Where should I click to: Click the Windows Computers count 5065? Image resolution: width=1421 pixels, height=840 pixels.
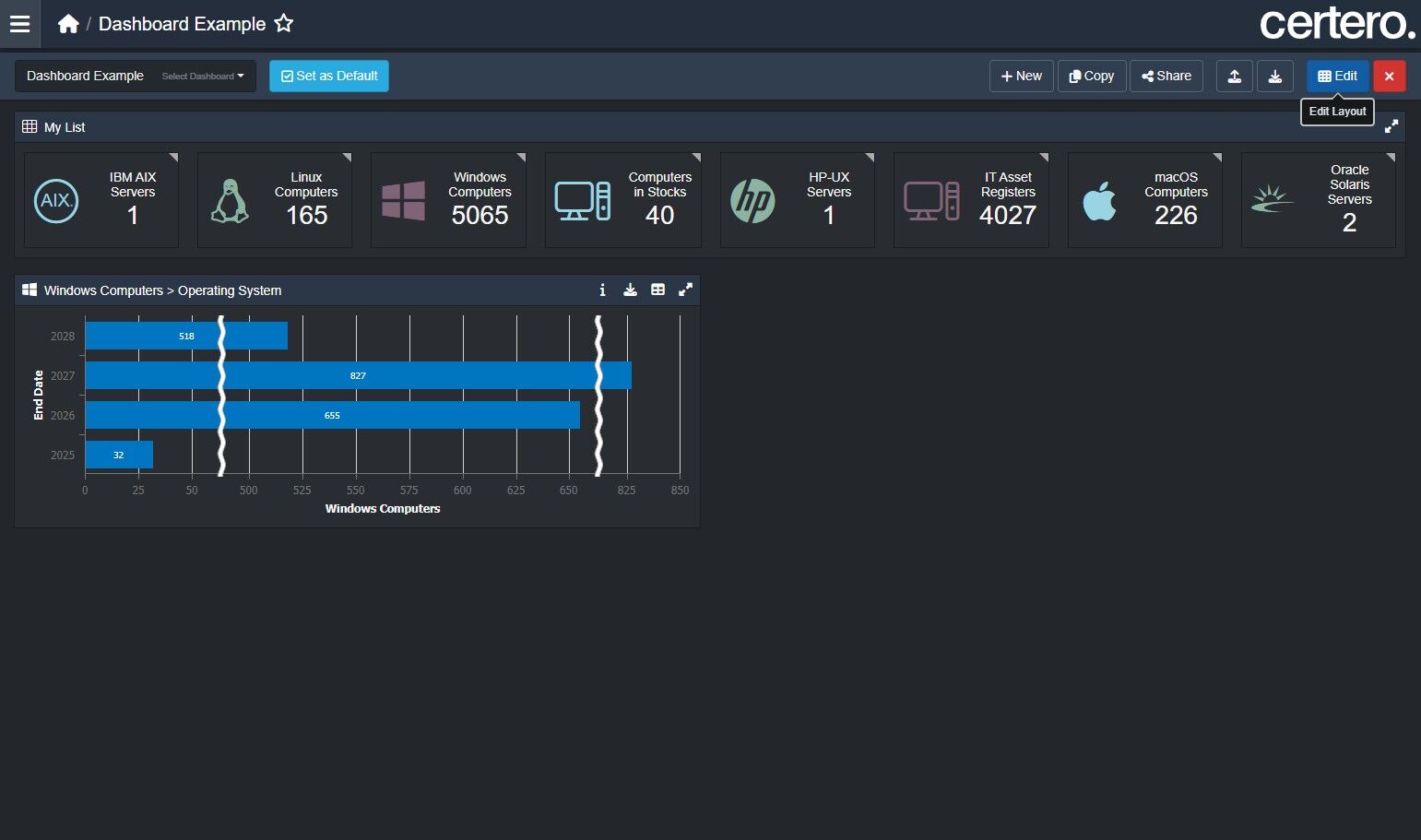[480, 216]
